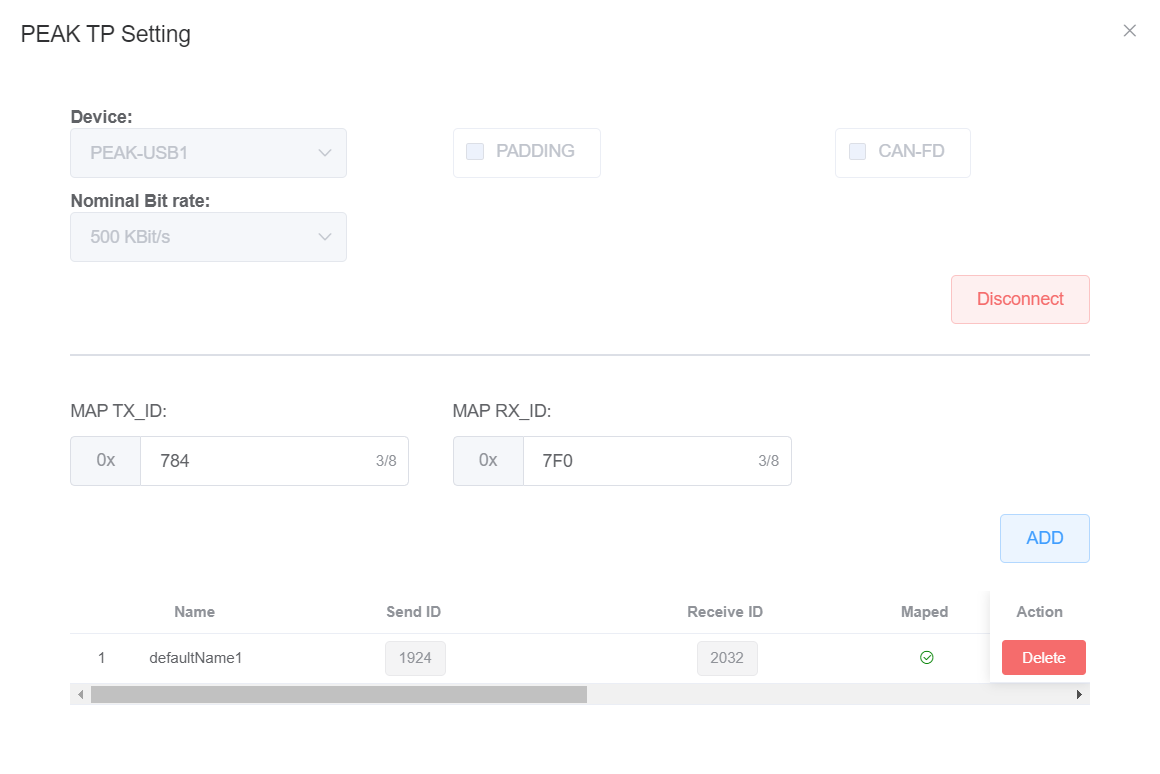Click the Receive ID column header
1160x774 pixels.
pyautogui.click(x=725, y=612)
